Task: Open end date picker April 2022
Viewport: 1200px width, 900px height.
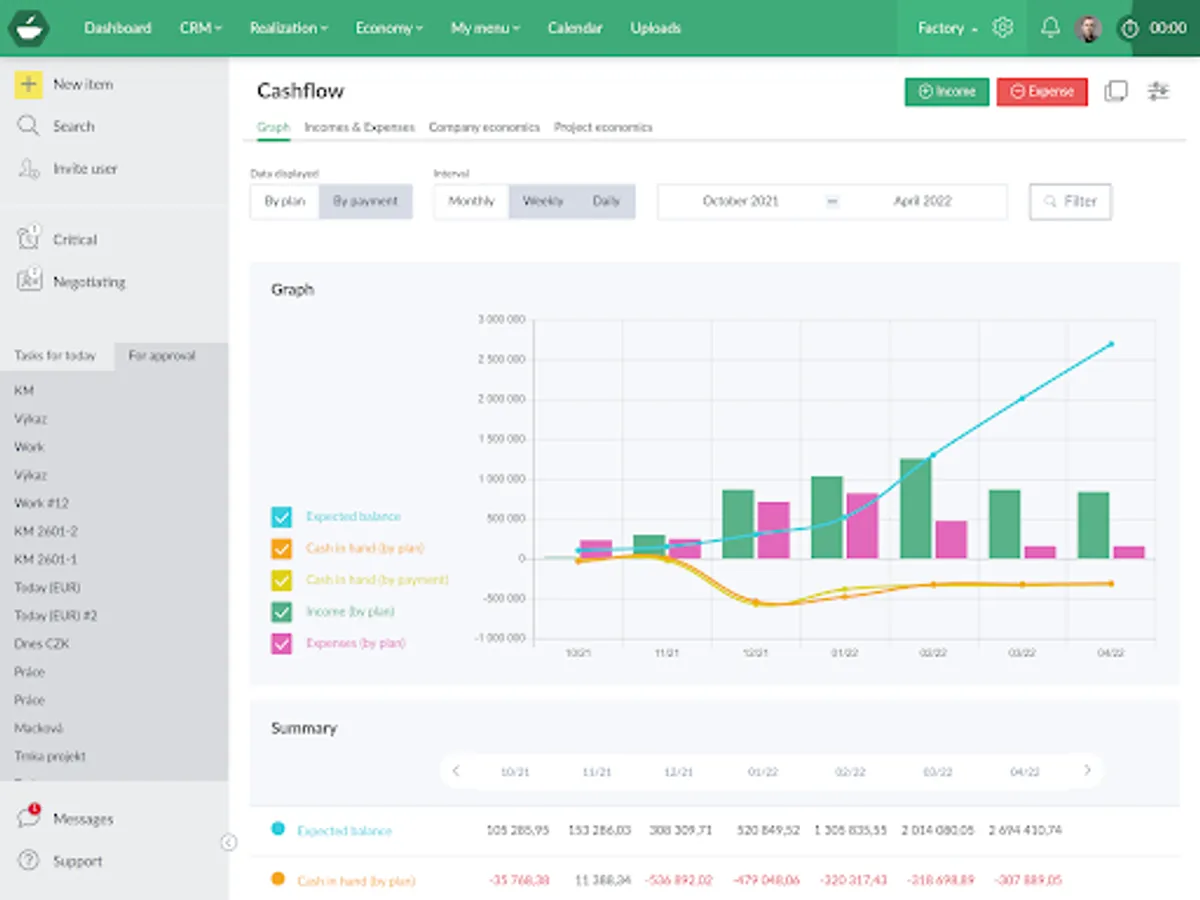Action: 922,201
